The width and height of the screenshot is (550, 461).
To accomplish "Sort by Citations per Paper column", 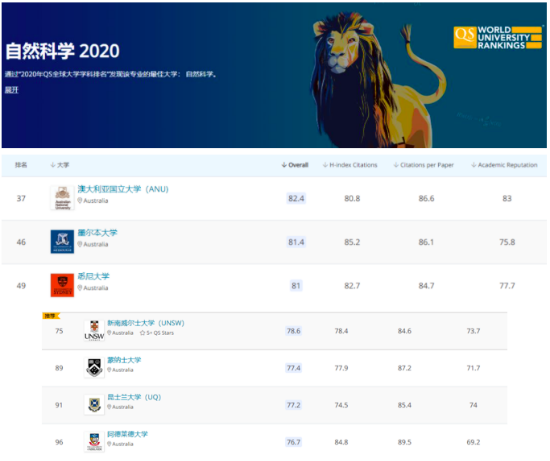I will click(x=424, y=165).
